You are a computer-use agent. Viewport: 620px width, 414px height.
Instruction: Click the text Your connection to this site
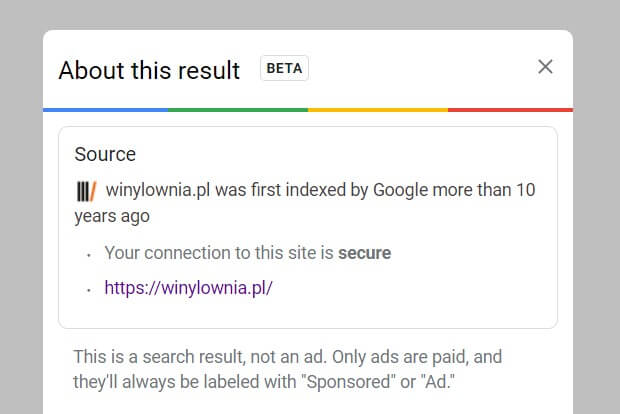212,253
